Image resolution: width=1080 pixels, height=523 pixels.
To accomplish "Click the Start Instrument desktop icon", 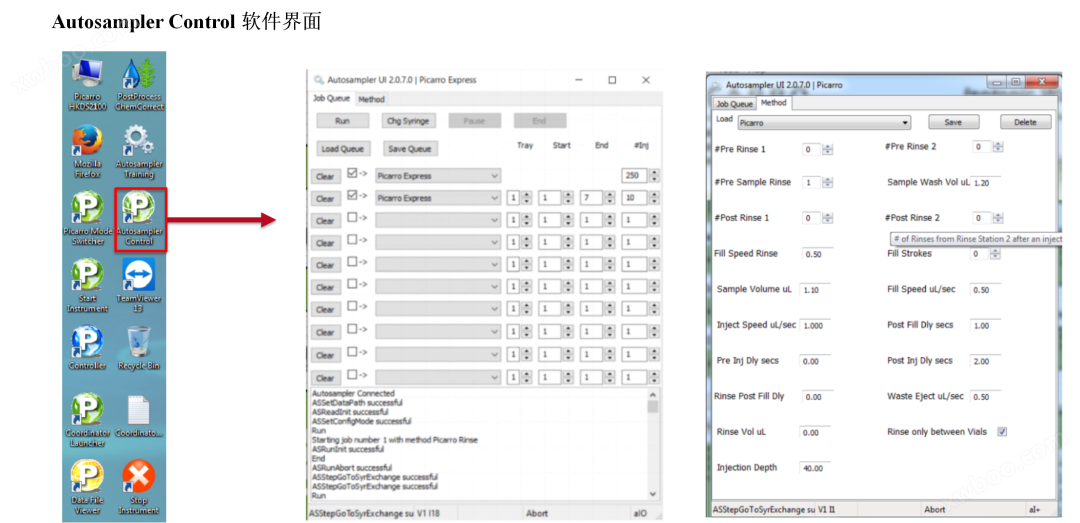I will click(87, 285).
